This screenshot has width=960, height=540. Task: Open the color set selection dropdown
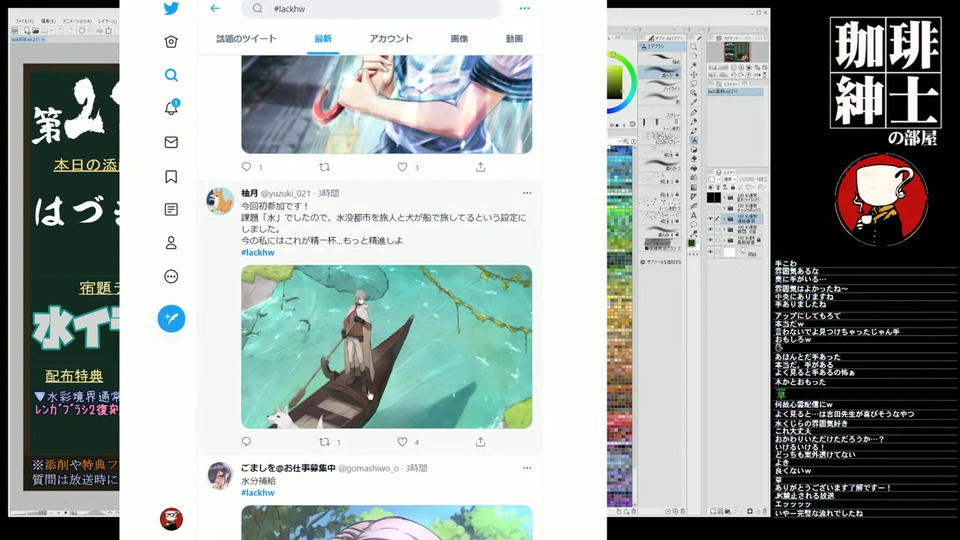[621, 141]
